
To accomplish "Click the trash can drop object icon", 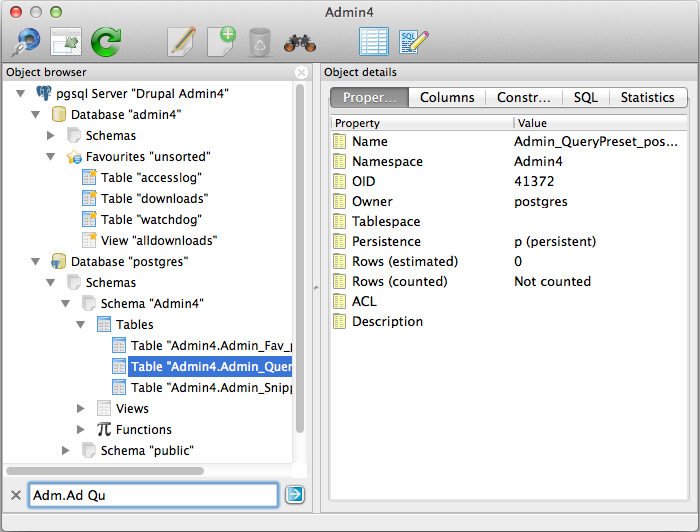I will coord(260,42).
